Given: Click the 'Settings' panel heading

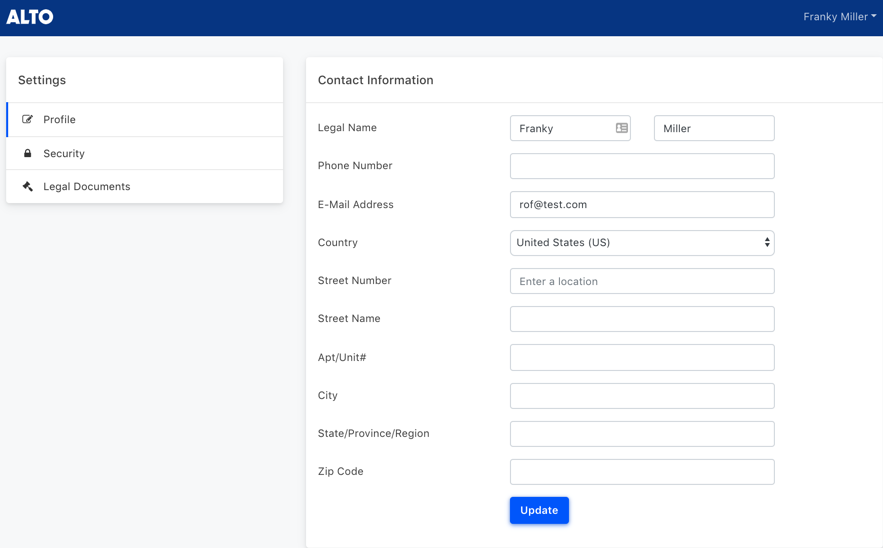Looking at the screenshot, I should (42, 80).
